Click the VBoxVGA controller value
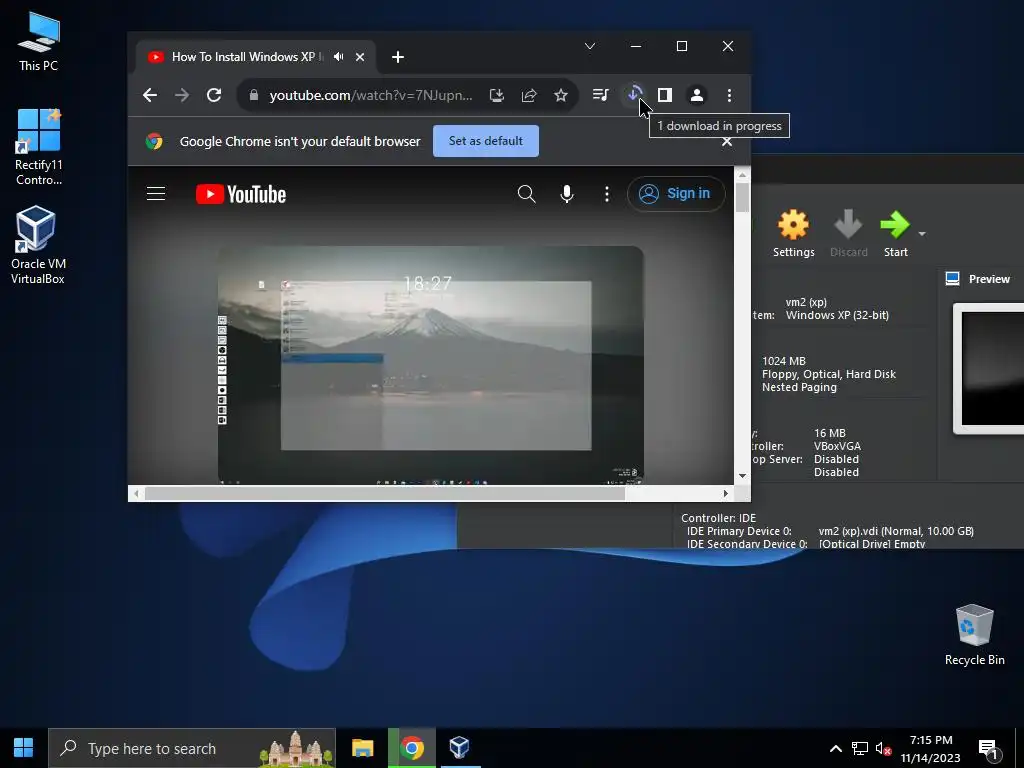 click(x=837, y=447)
